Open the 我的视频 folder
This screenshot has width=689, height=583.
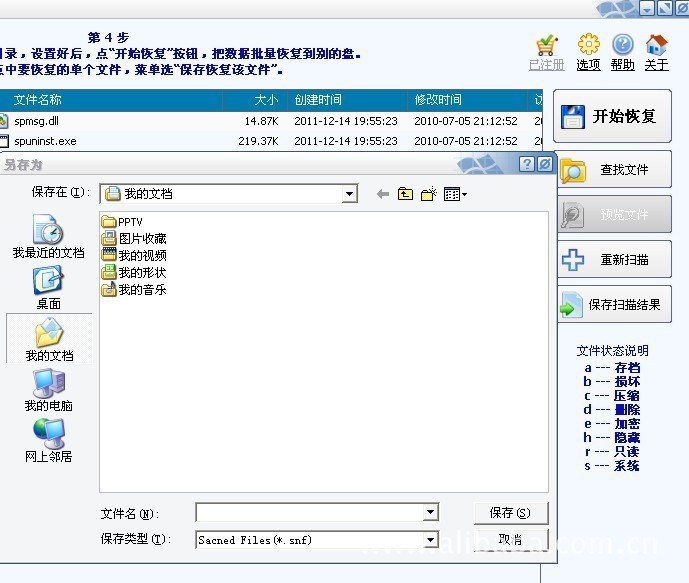(134, 255)
